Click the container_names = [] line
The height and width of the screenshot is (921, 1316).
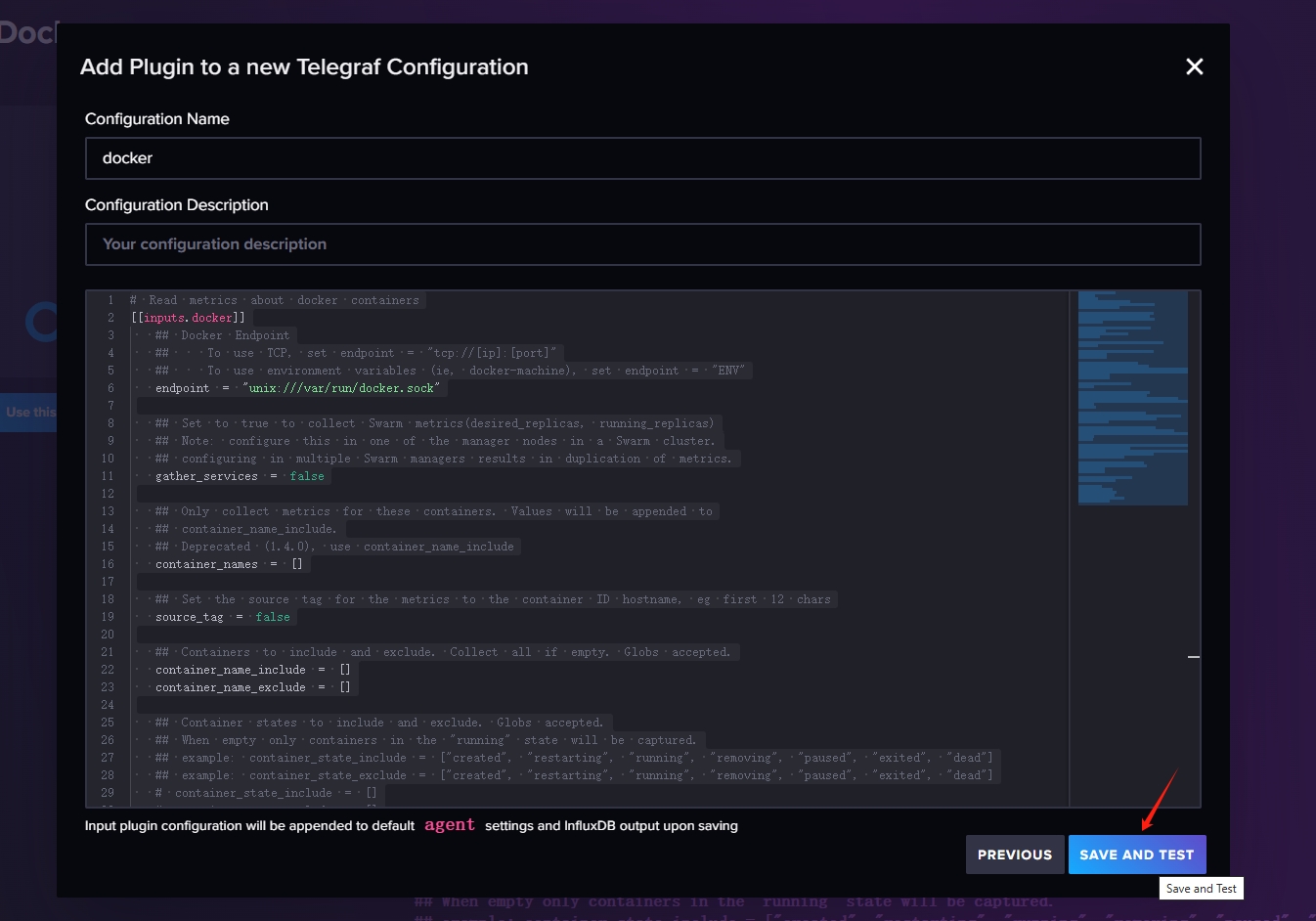[x=229, y=564]
